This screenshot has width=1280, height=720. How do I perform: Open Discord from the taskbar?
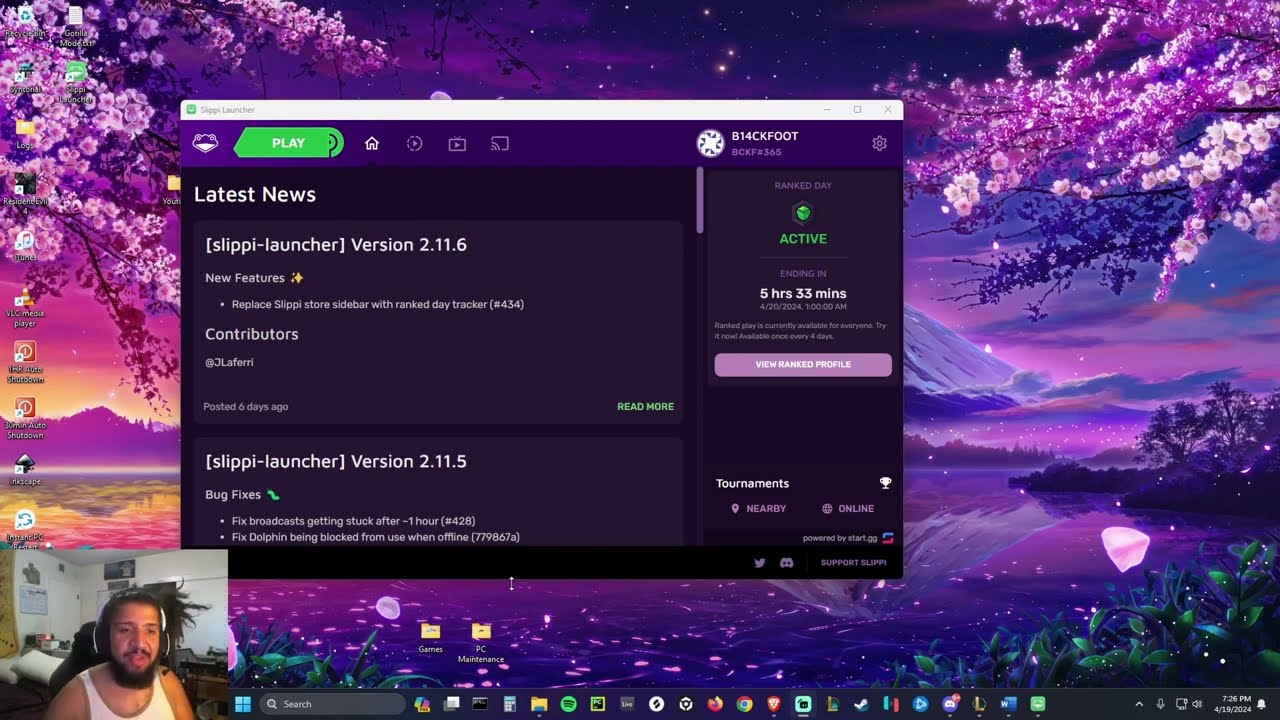point(949,704)
